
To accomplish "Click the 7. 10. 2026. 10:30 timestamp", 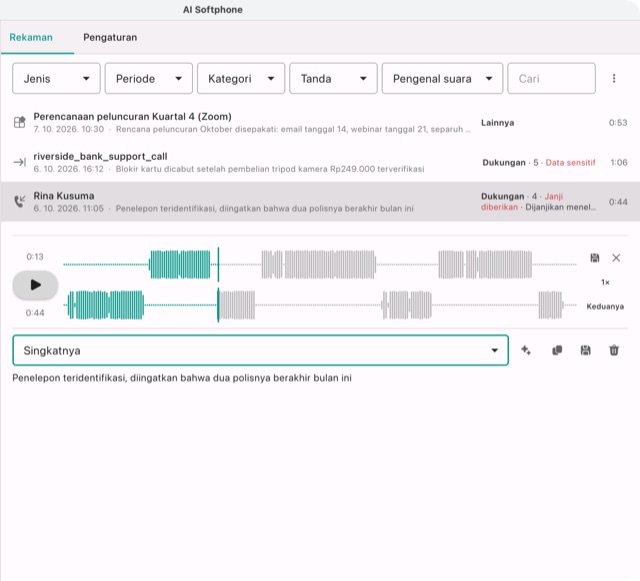I will click(x=69, y=129).
